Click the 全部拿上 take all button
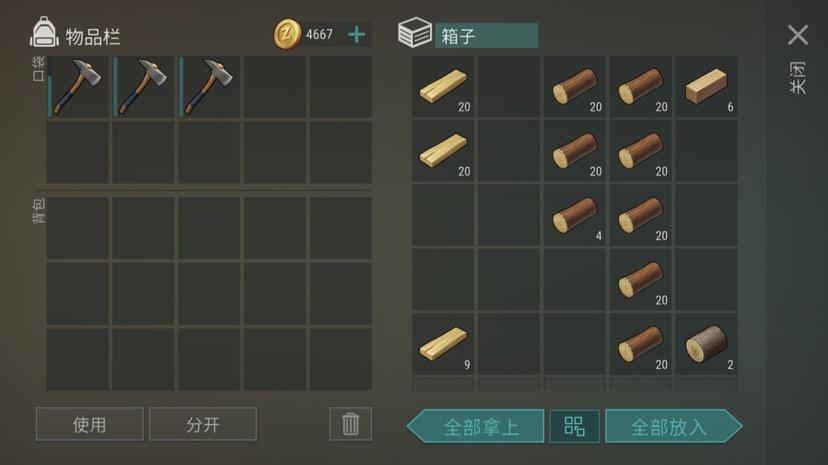 (x=476, y=426)
